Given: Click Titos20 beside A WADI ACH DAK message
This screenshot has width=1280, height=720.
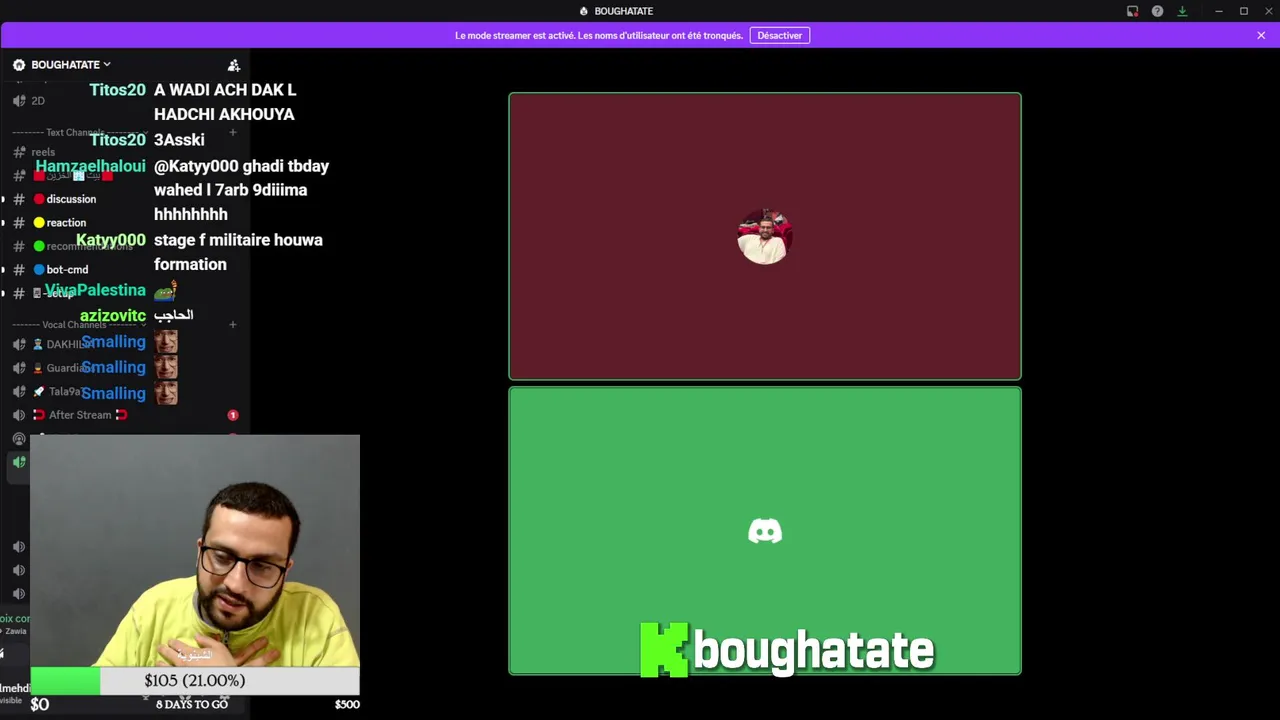Looking at the screenshot, I should coord(118,90).
